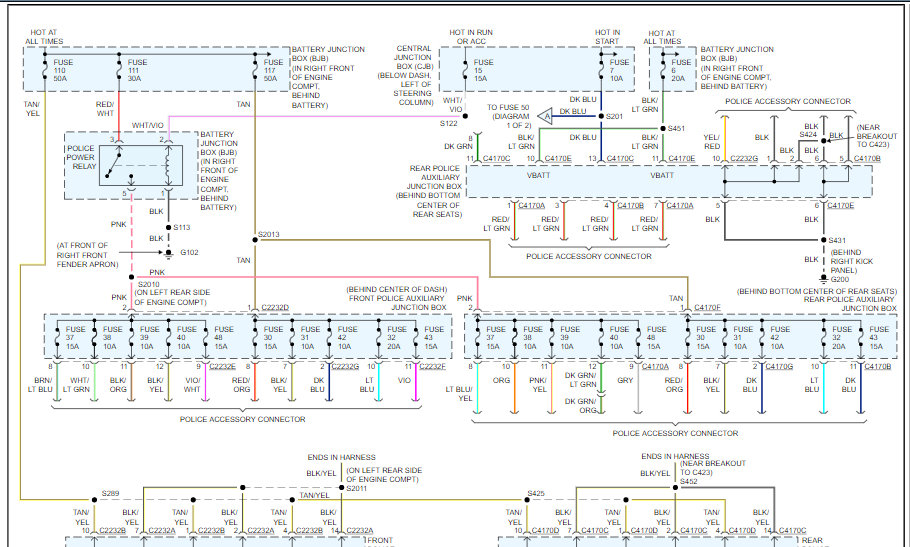Select the C4170G connector label

click(779, 367)
